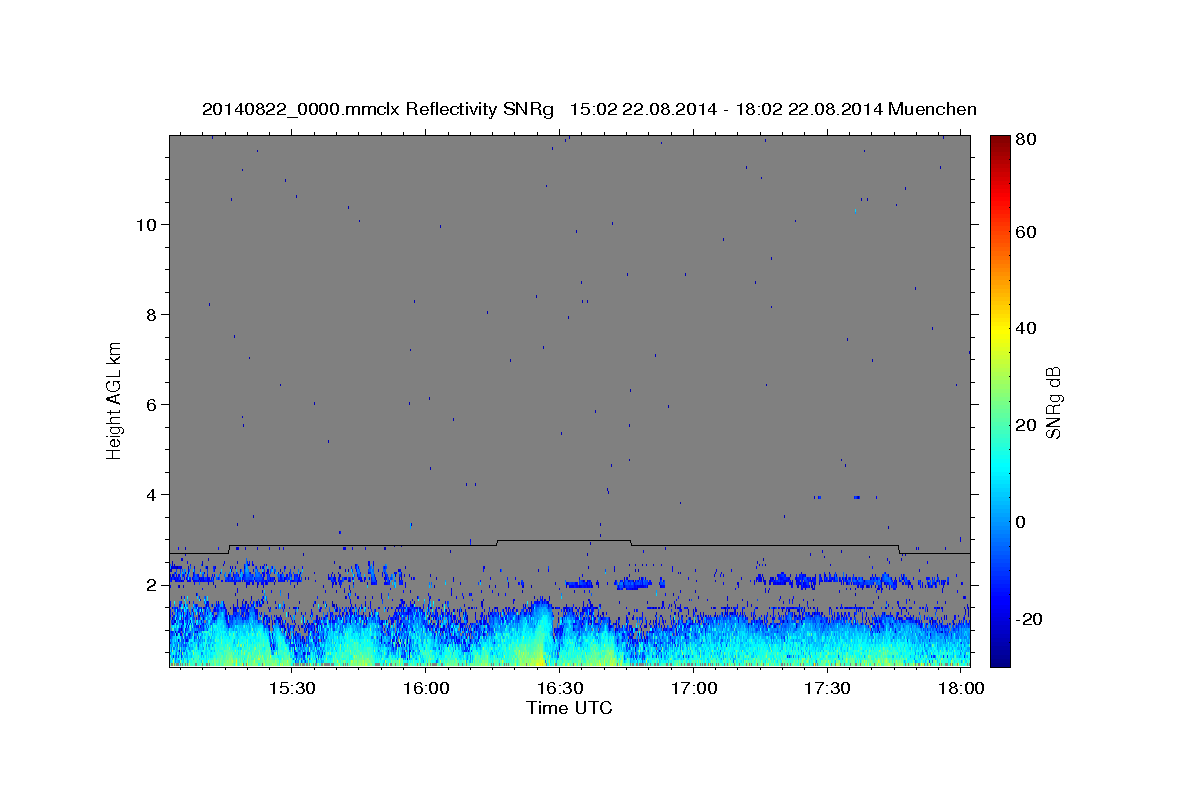Click the 16:00 time tick label
The image size is (1200, 800).
(426, 689)
